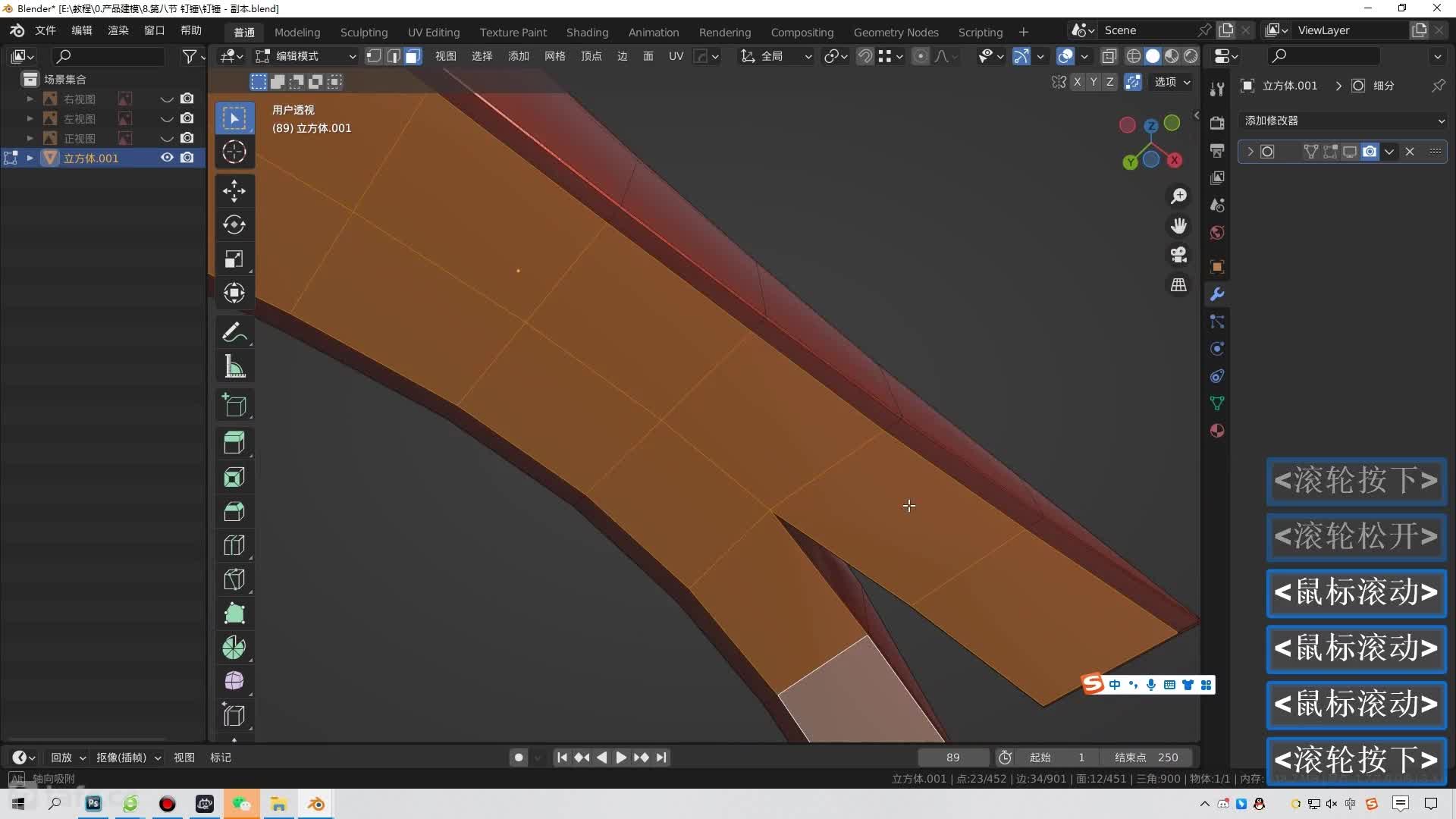
Task: Toggle X axis mirror
Action: [1077, 82]
